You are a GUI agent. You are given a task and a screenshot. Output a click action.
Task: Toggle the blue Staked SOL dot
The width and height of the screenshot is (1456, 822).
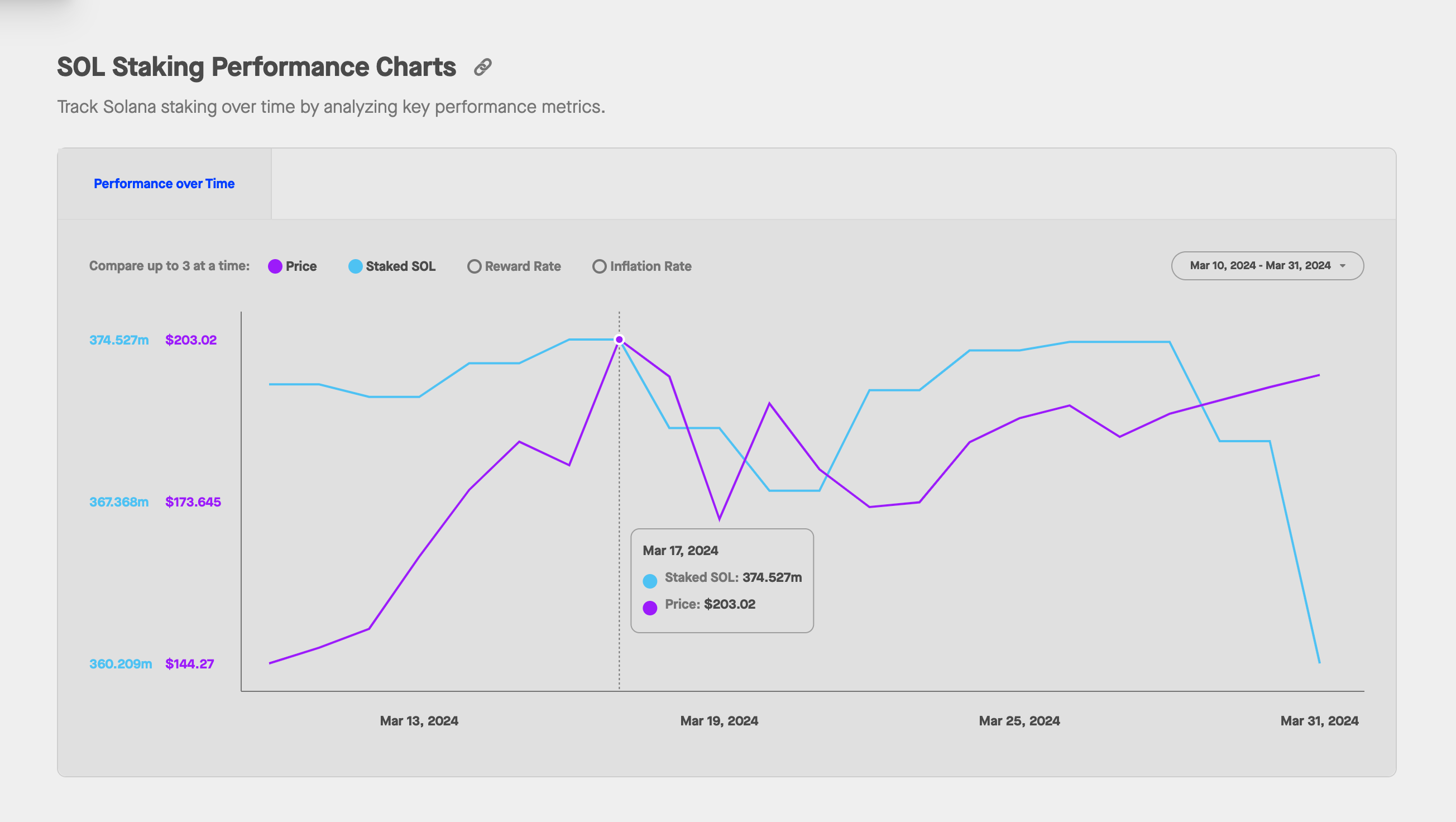(x=355, y=266)
